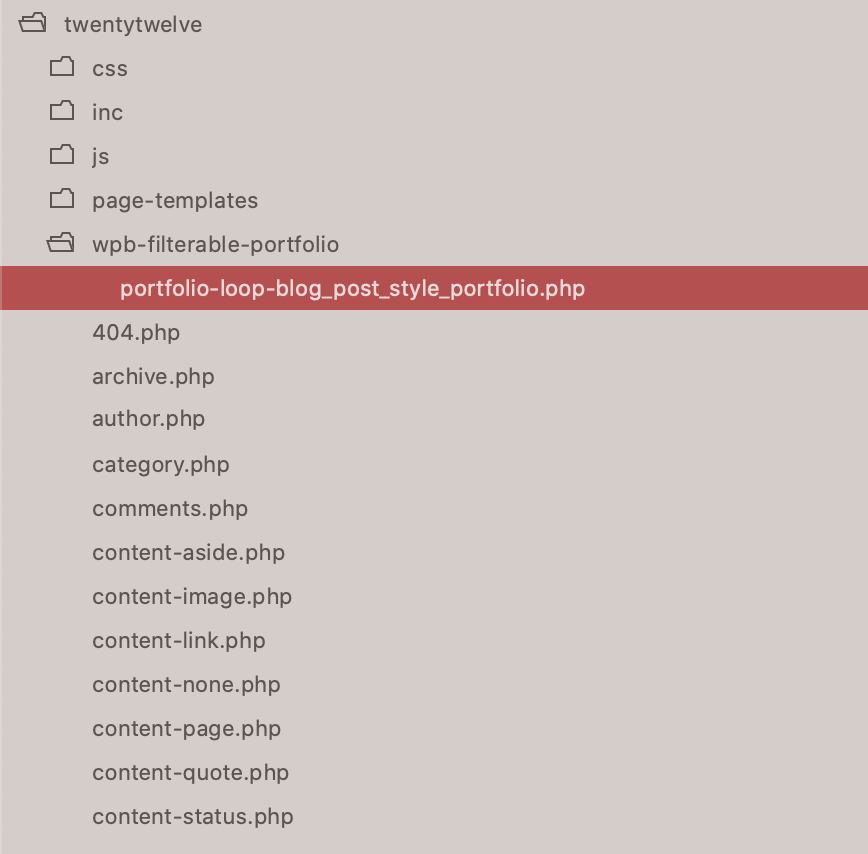Open archive.php in the file tree
The width and height of the screenshot is (868, 854).
click(153, 377)
